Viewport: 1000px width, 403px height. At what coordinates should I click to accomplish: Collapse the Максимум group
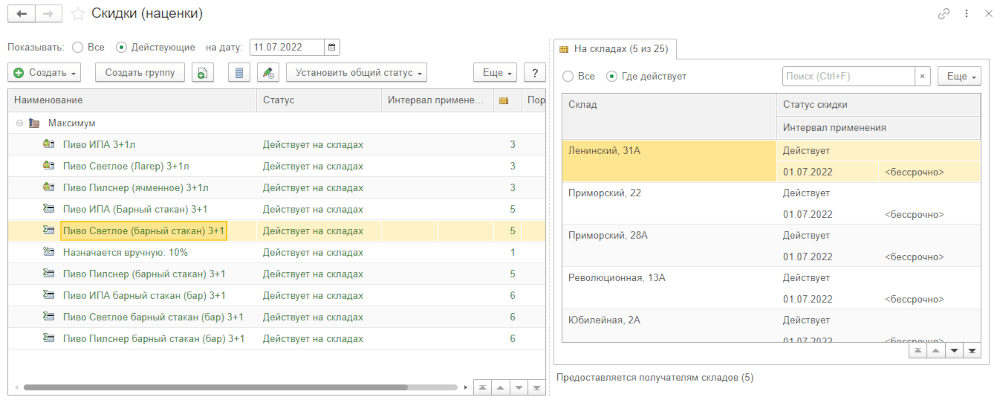[18, 123]
